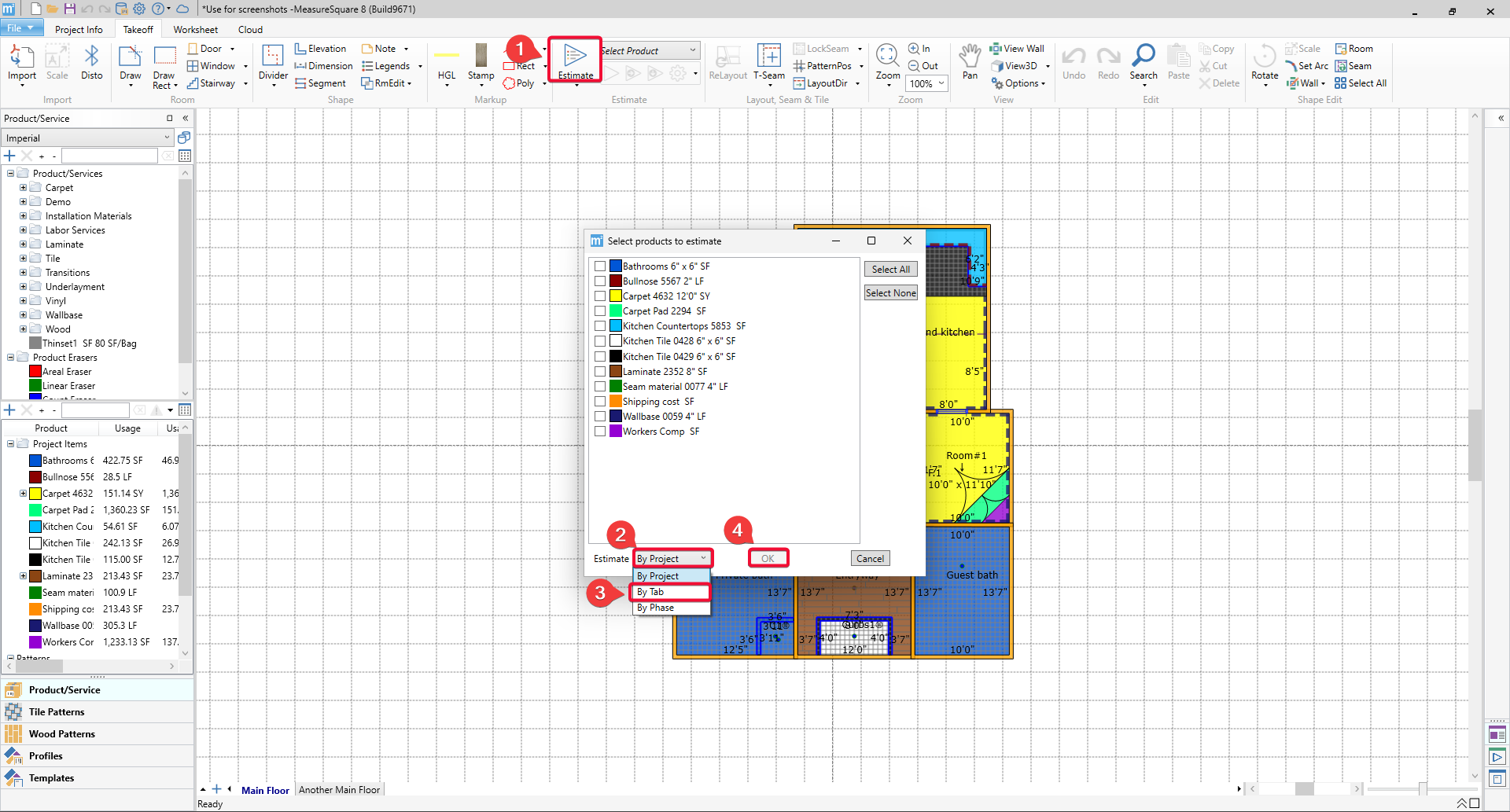Click Zoom Out button
Image resolution: width=1510 pixels, height=812 pixels.
[x=923, y=66]
